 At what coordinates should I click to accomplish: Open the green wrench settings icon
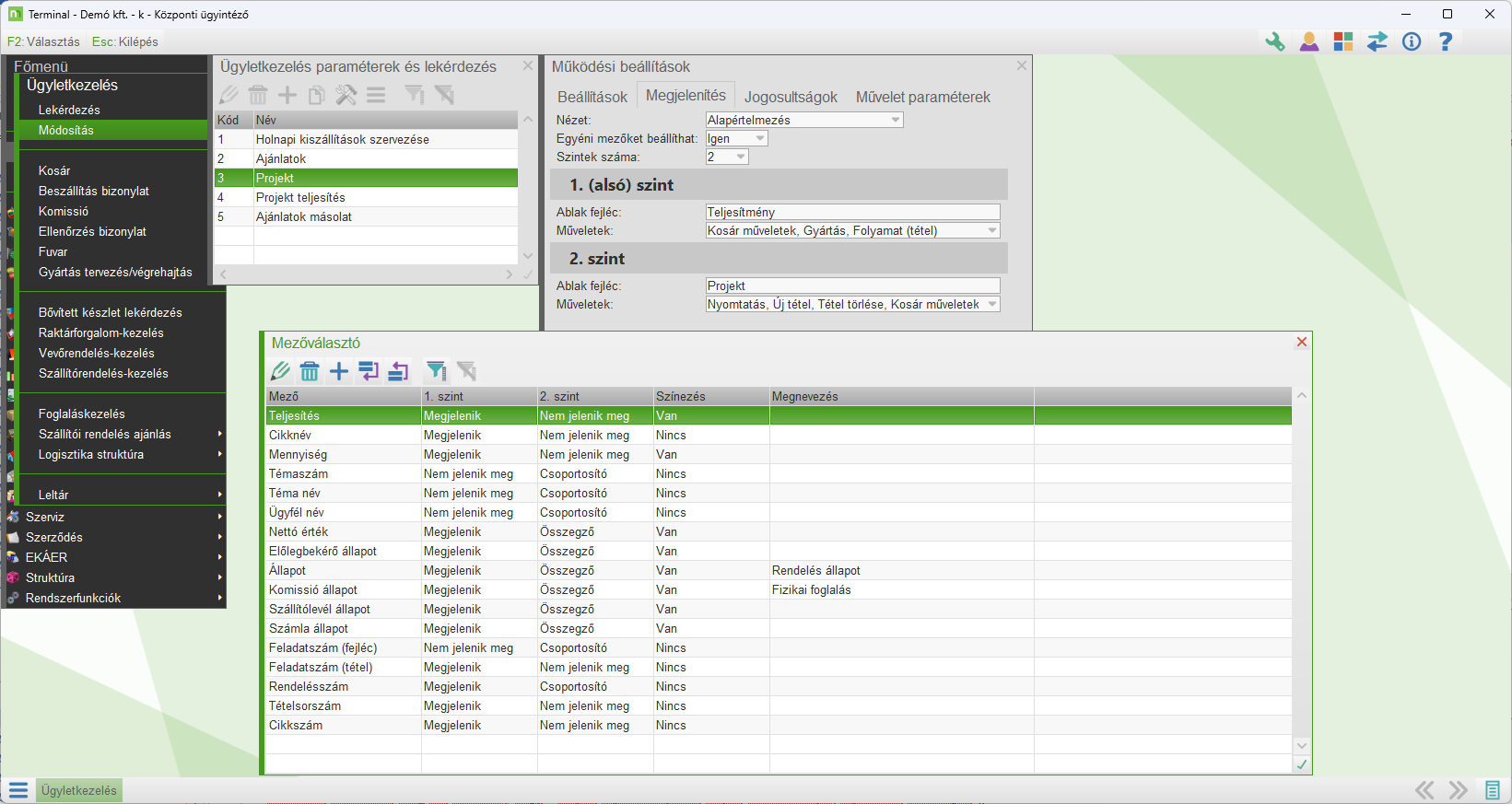coord(1275,41)
